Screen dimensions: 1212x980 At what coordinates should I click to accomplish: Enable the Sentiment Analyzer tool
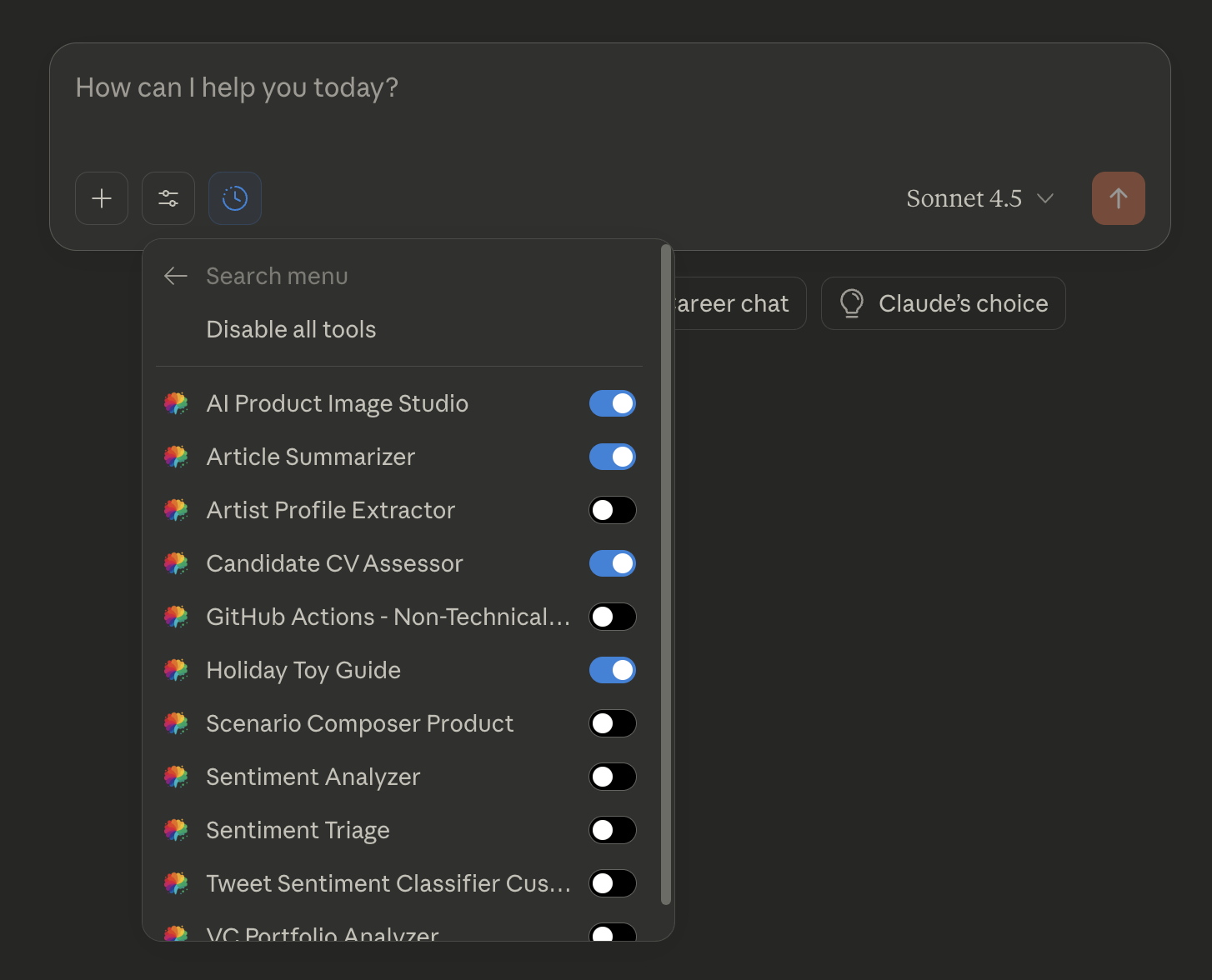613,777
